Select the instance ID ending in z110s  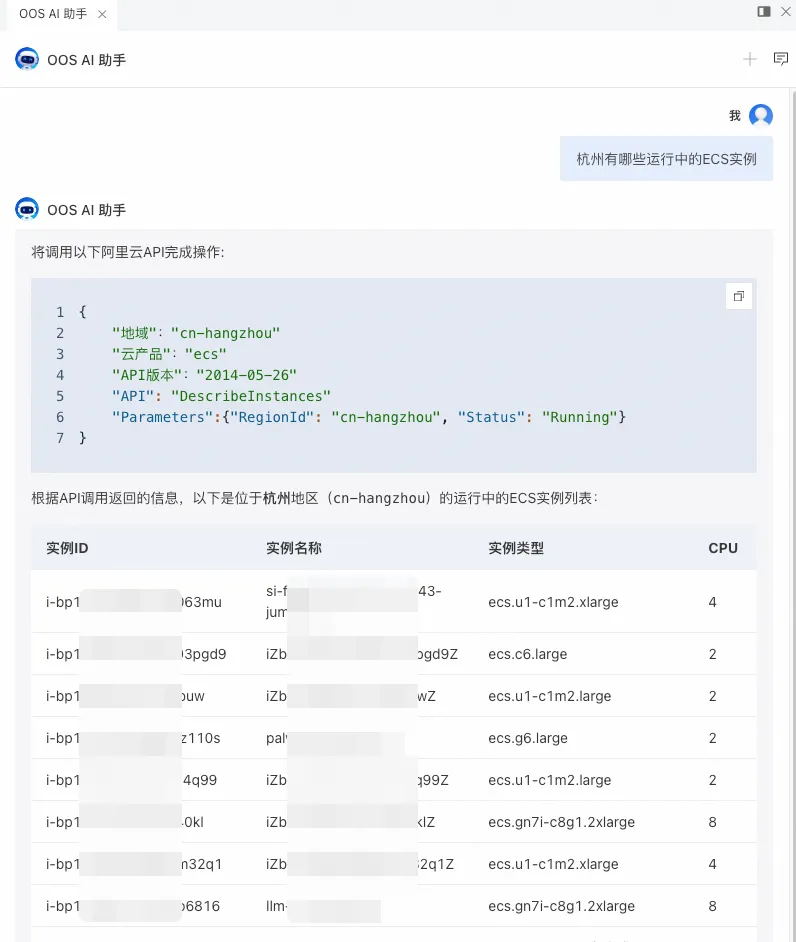coord(133,738)
